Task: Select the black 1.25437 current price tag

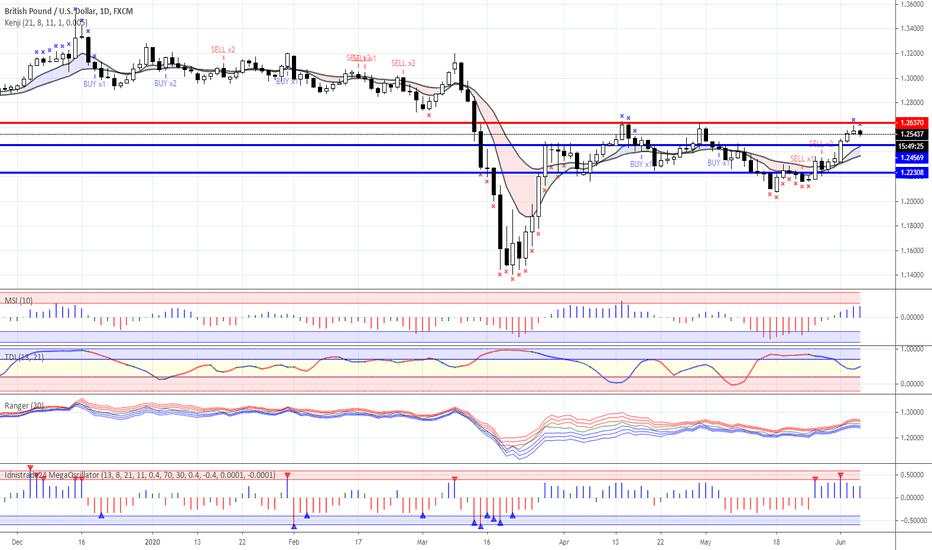Action: click(911, 134)
